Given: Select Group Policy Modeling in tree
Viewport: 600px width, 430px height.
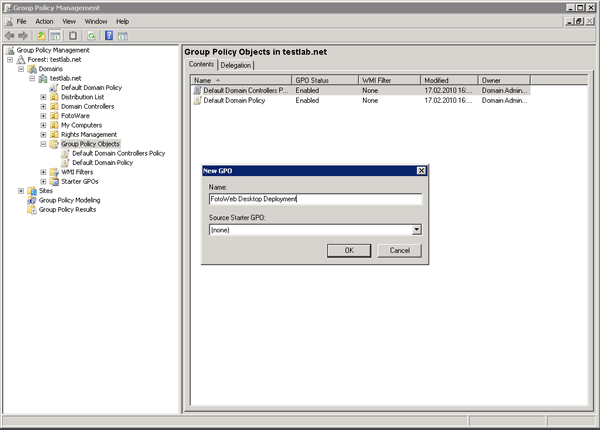Looking at the screenshot, I should [69, 200].
